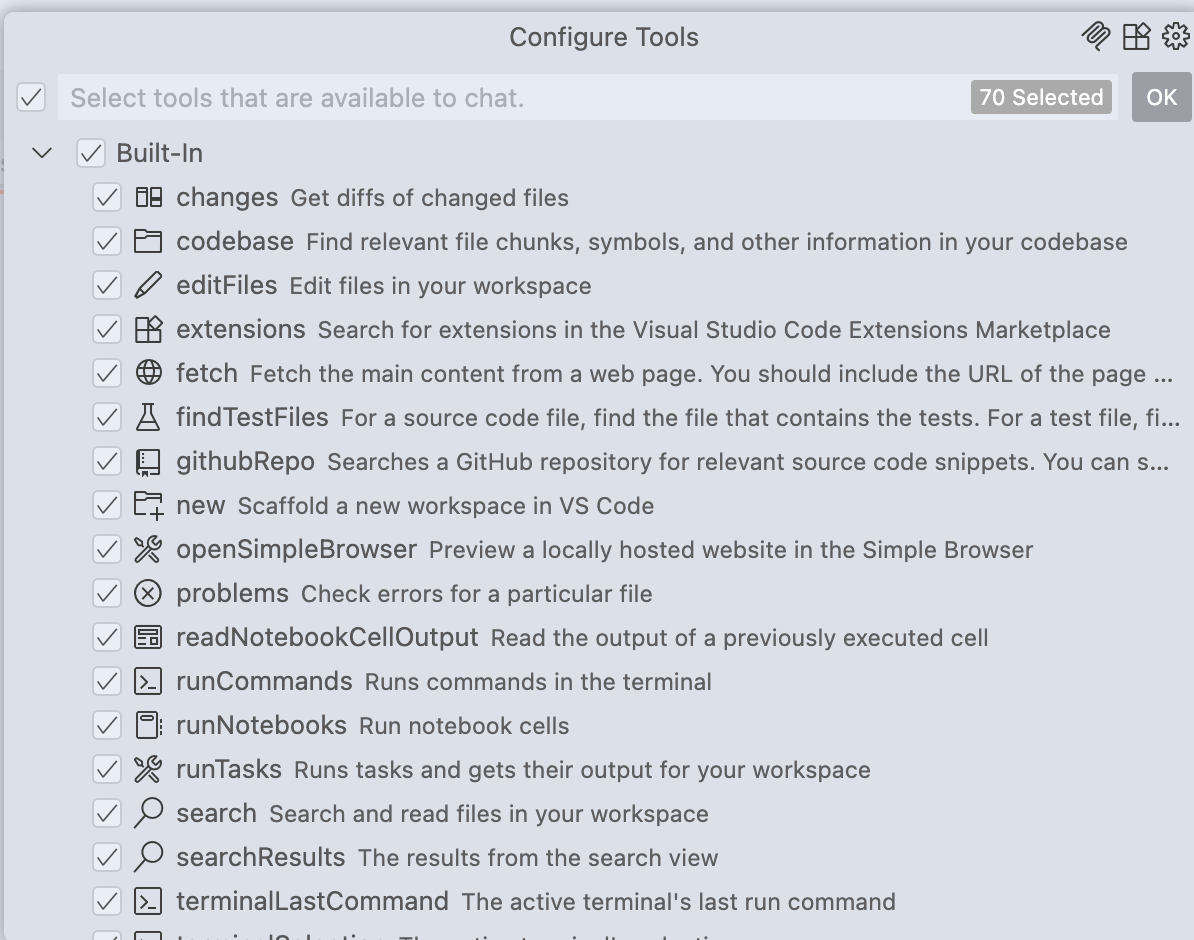Uncheck the githubRepo checkbox

pyautogui.click(x=107, y=462)
